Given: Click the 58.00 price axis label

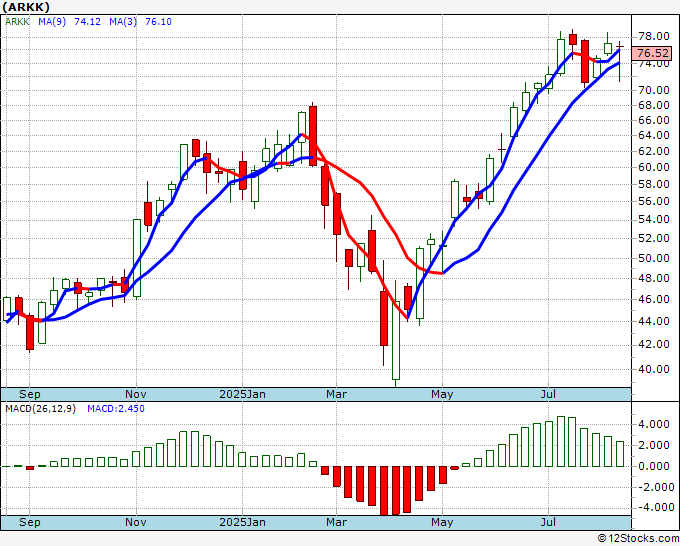Looking at the screenshot, I should pyautogui.click(x=654, y=184).
